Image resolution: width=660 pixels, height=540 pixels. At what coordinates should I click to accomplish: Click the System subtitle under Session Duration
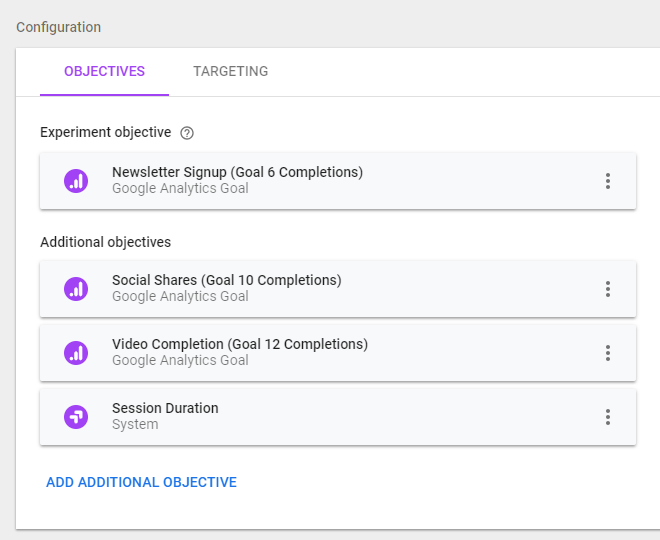(135, 424)
